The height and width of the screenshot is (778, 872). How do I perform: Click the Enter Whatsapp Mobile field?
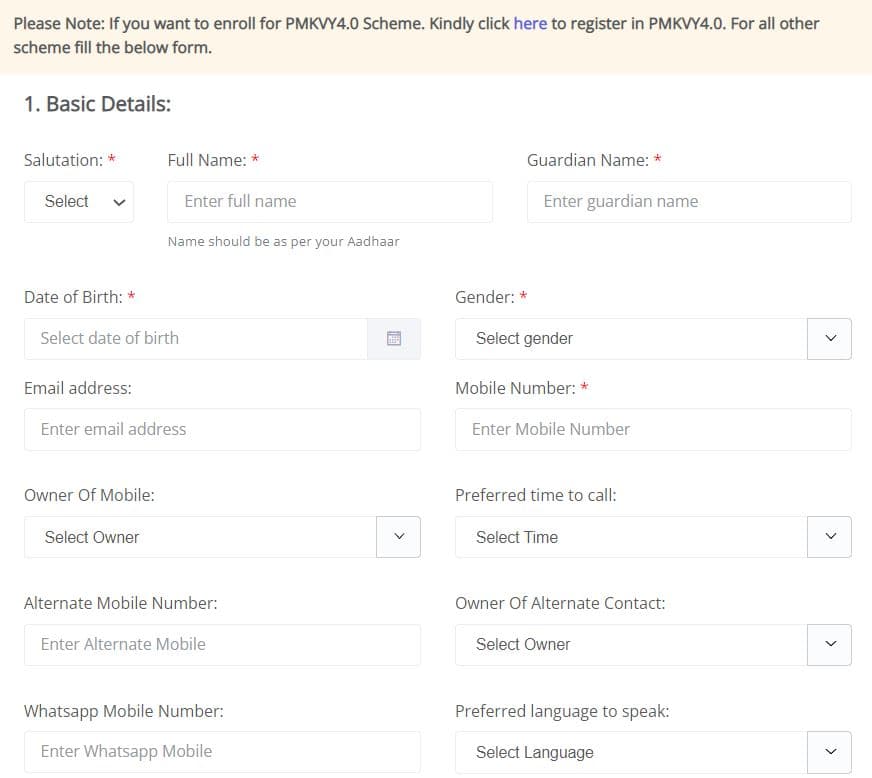(222, 752)
